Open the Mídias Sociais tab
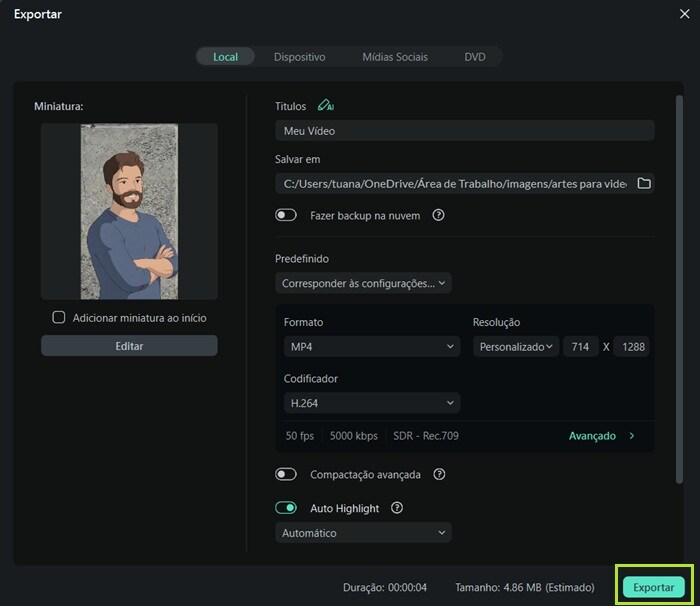 (x=395, y=57)
